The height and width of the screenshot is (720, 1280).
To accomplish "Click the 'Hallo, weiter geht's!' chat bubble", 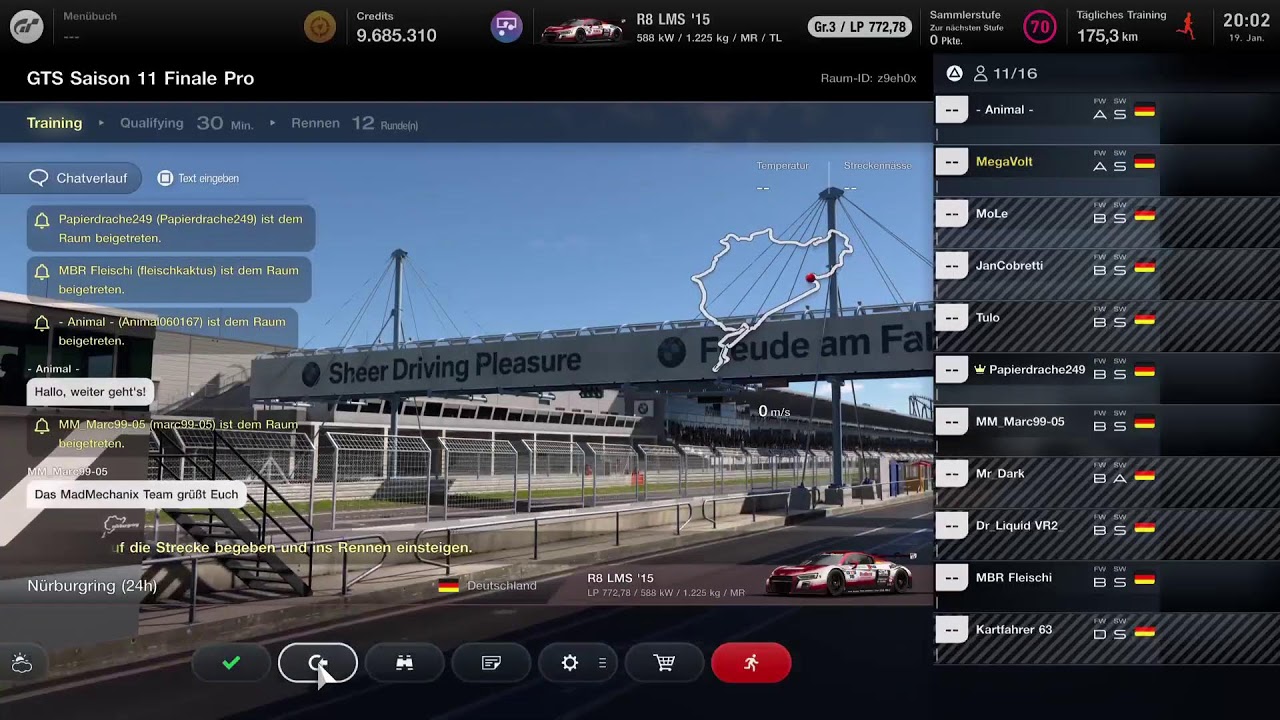I will (91, 392).
